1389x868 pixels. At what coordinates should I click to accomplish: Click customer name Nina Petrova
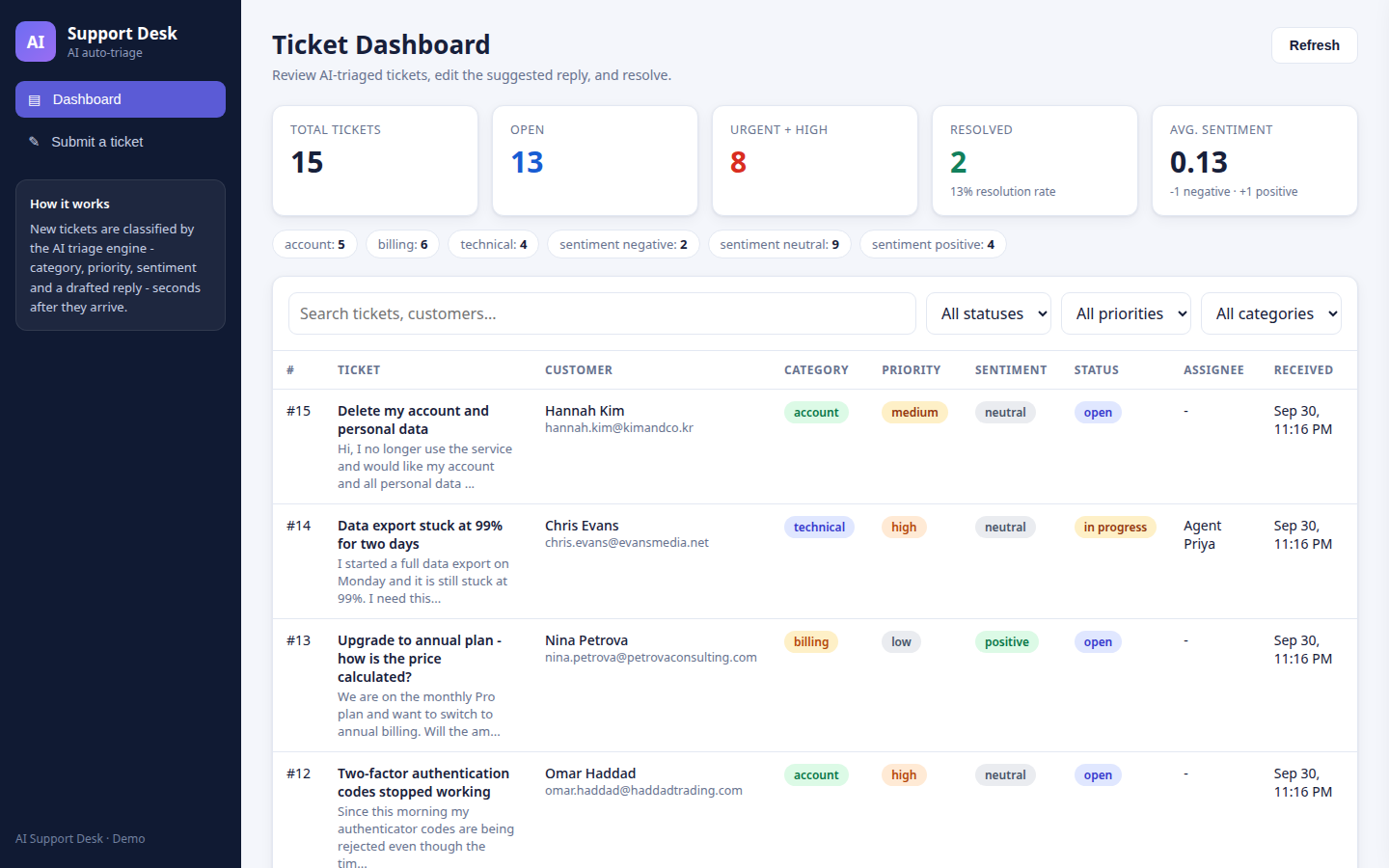click(x=586, y=640)
